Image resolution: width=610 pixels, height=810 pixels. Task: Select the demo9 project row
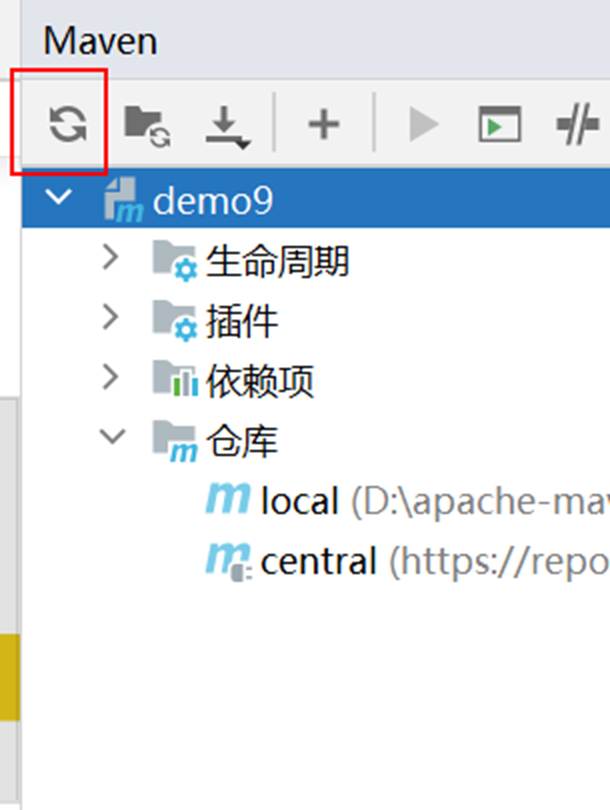click(316, 197)
